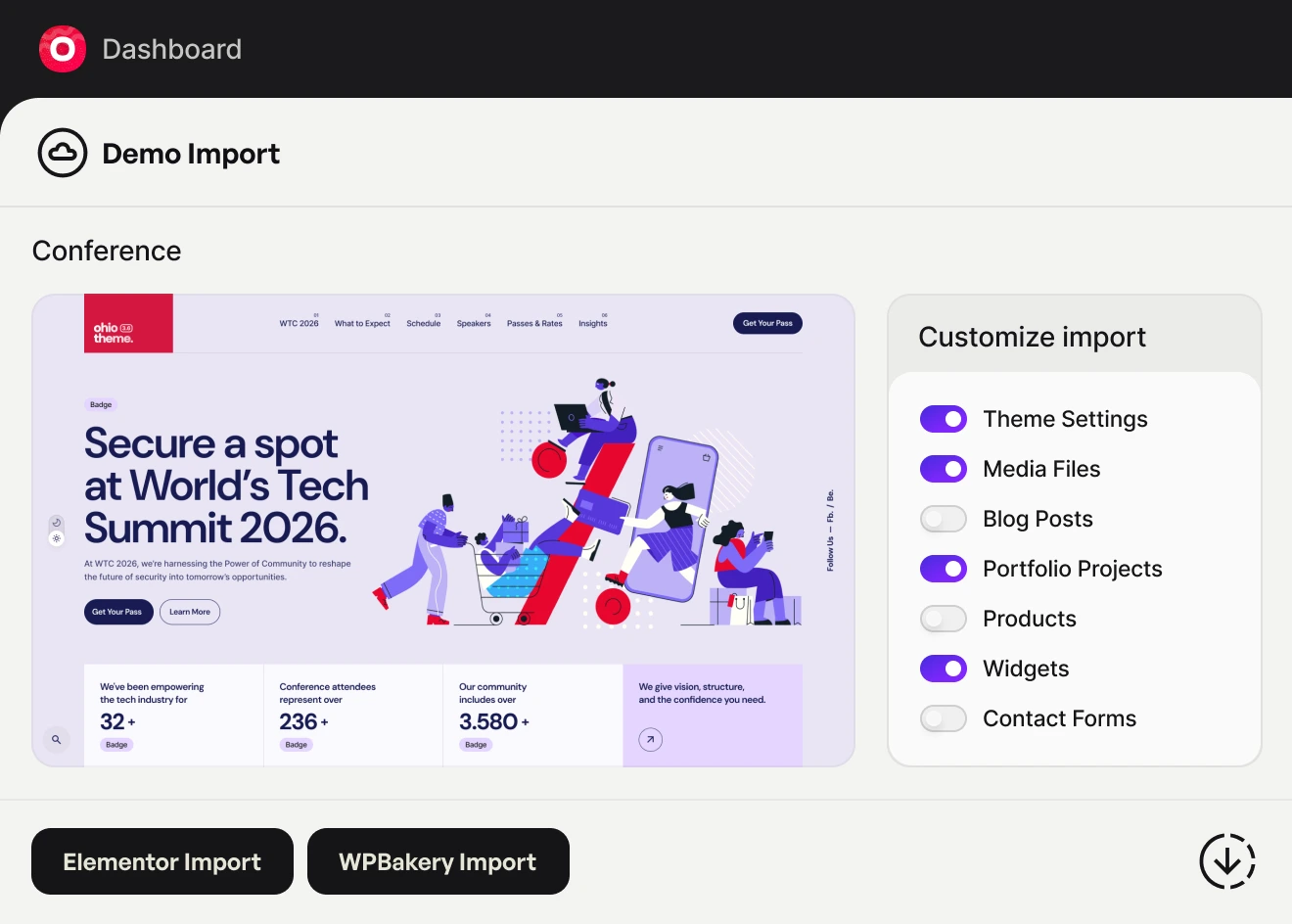Switch preview to dark mode moon icon
Image resolution: width=1292 pixels, height=924 pixels.
point(57,523)
